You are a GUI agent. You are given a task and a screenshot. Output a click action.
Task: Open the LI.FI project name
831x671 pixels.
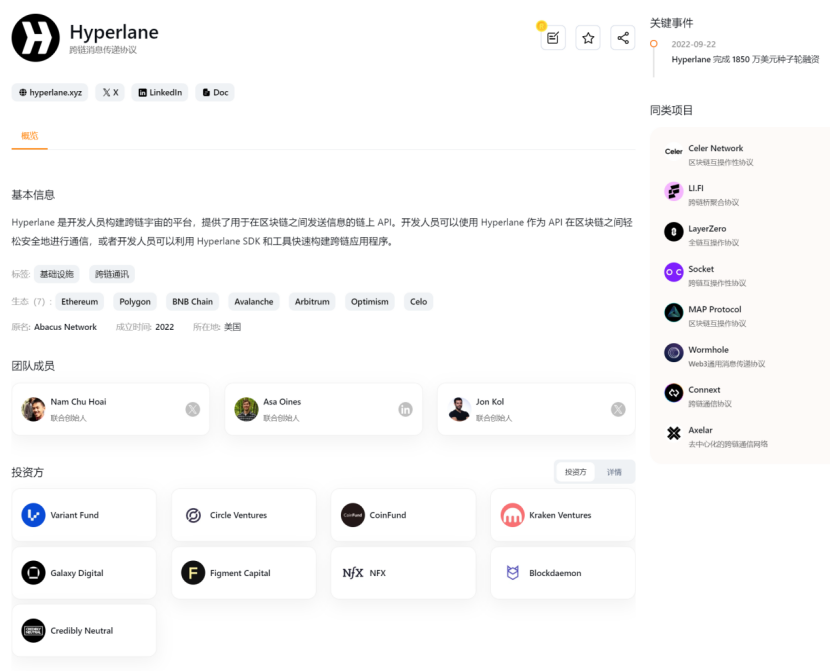(x=696, y=188)
